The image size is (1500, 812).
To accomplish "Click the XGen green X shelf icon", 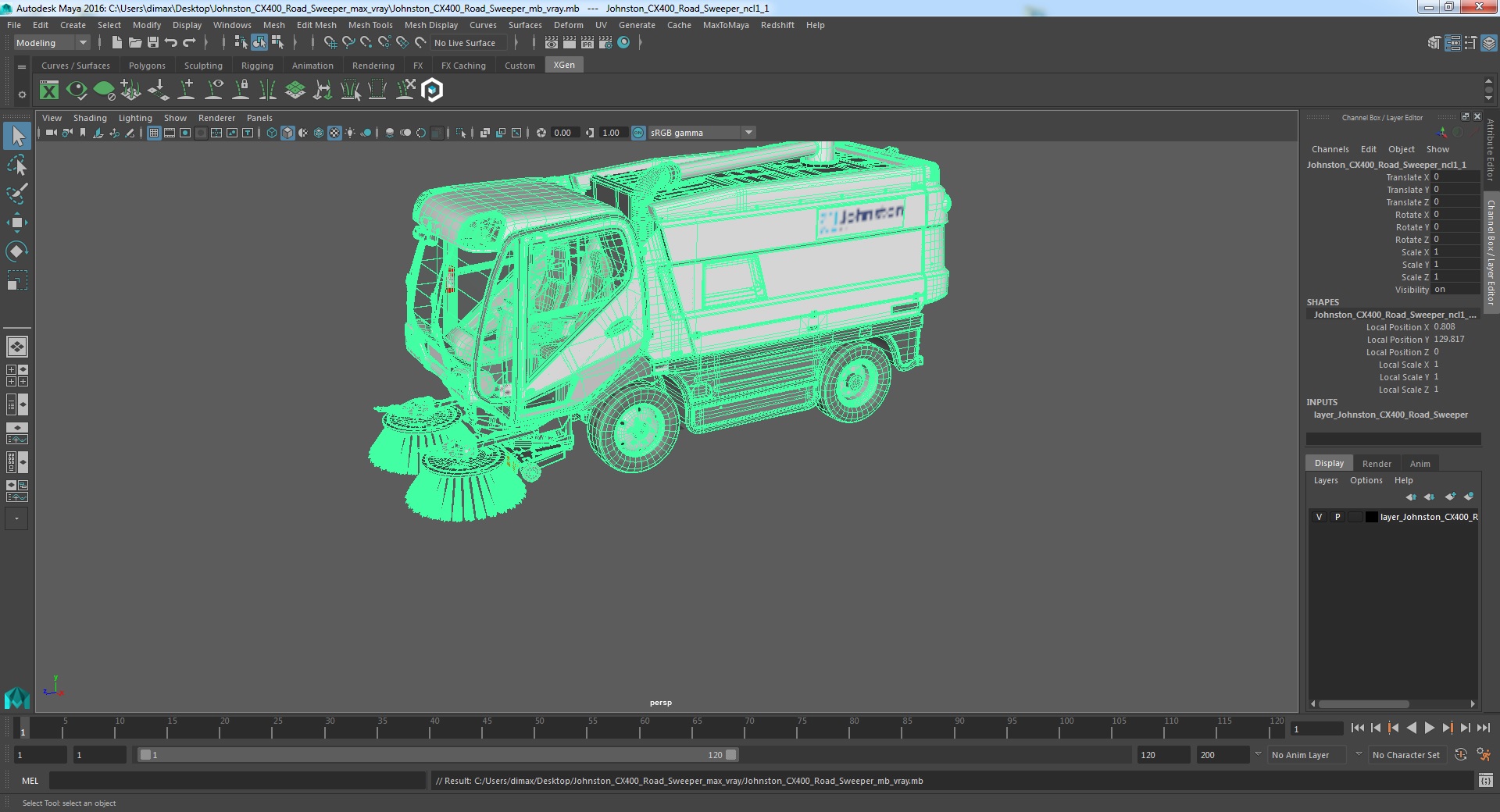I will (49, 91).
